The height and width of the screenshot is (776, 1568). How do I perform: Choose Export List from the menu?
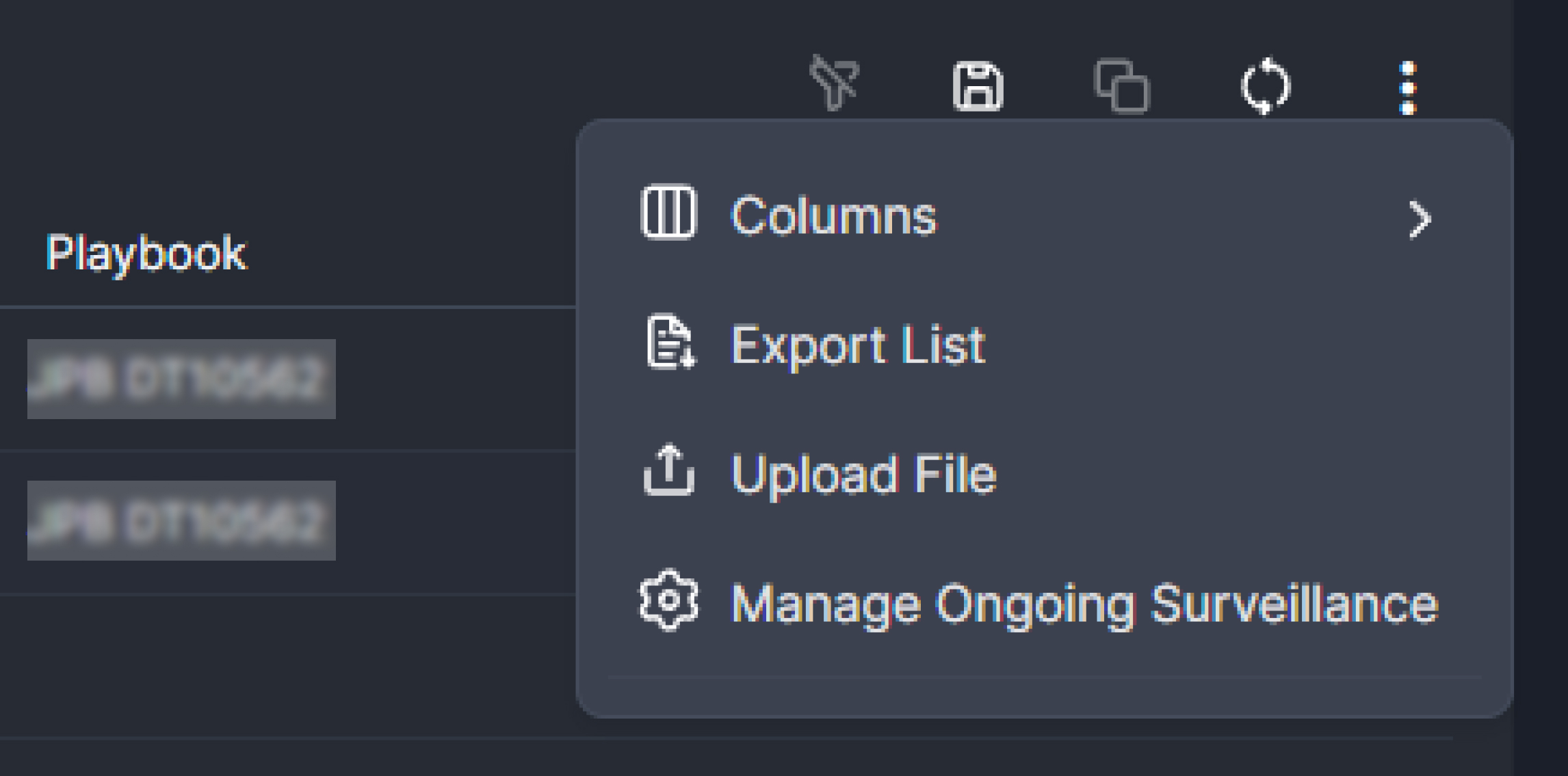click(857, 345)
